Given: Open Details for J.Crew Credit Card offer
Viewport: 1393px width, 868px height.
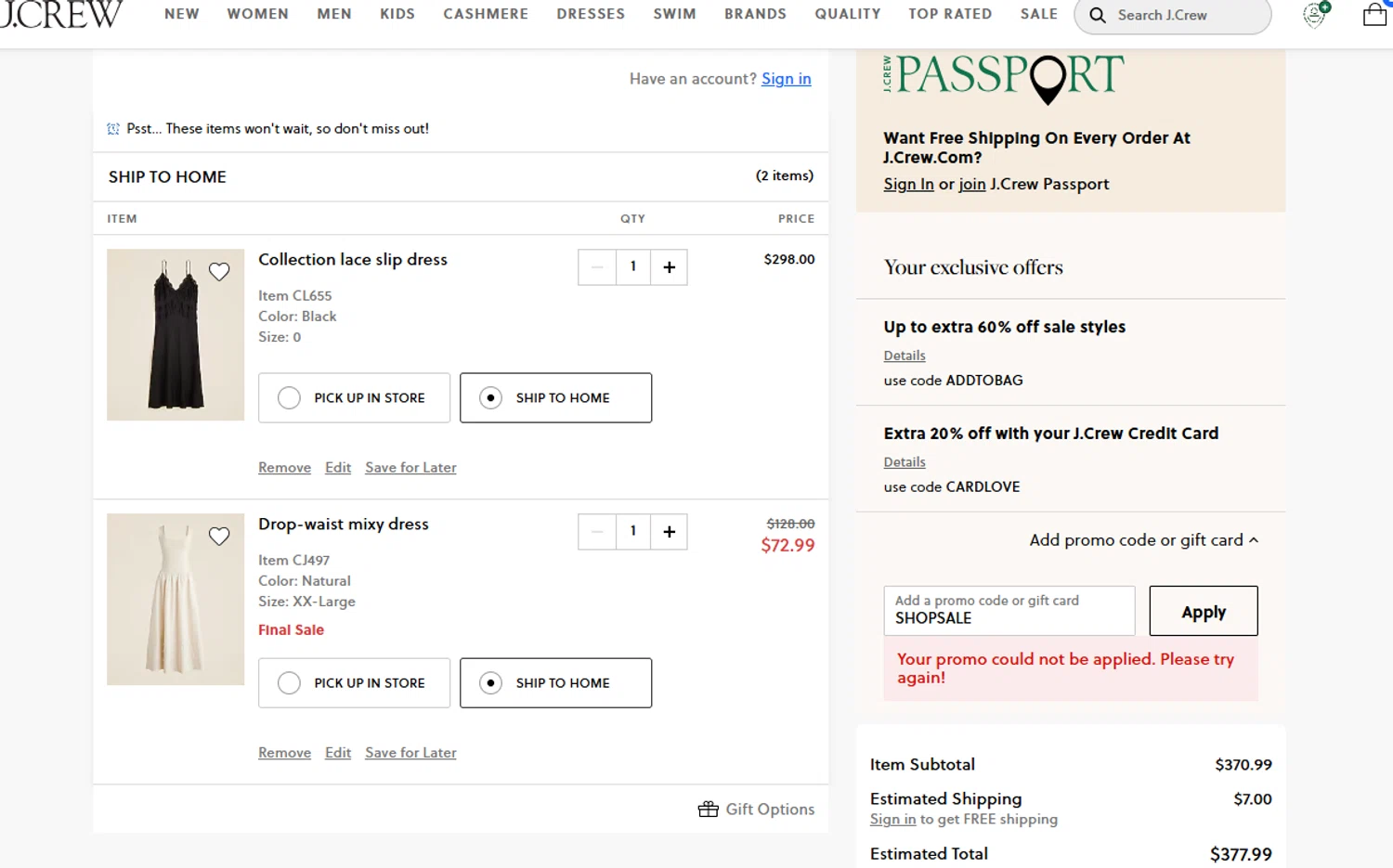Looking at the screenshot, I should pyautogui.click(x=905, y=462).
